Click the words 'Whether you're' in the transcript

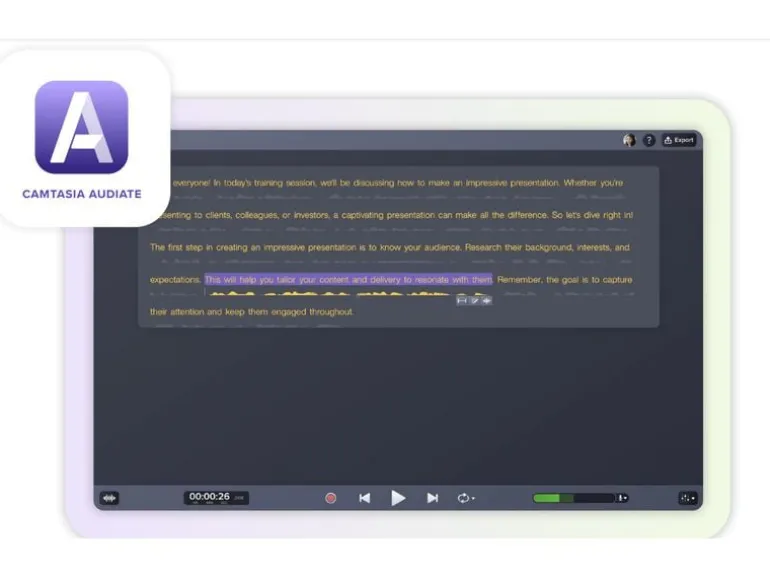point(593,183)
